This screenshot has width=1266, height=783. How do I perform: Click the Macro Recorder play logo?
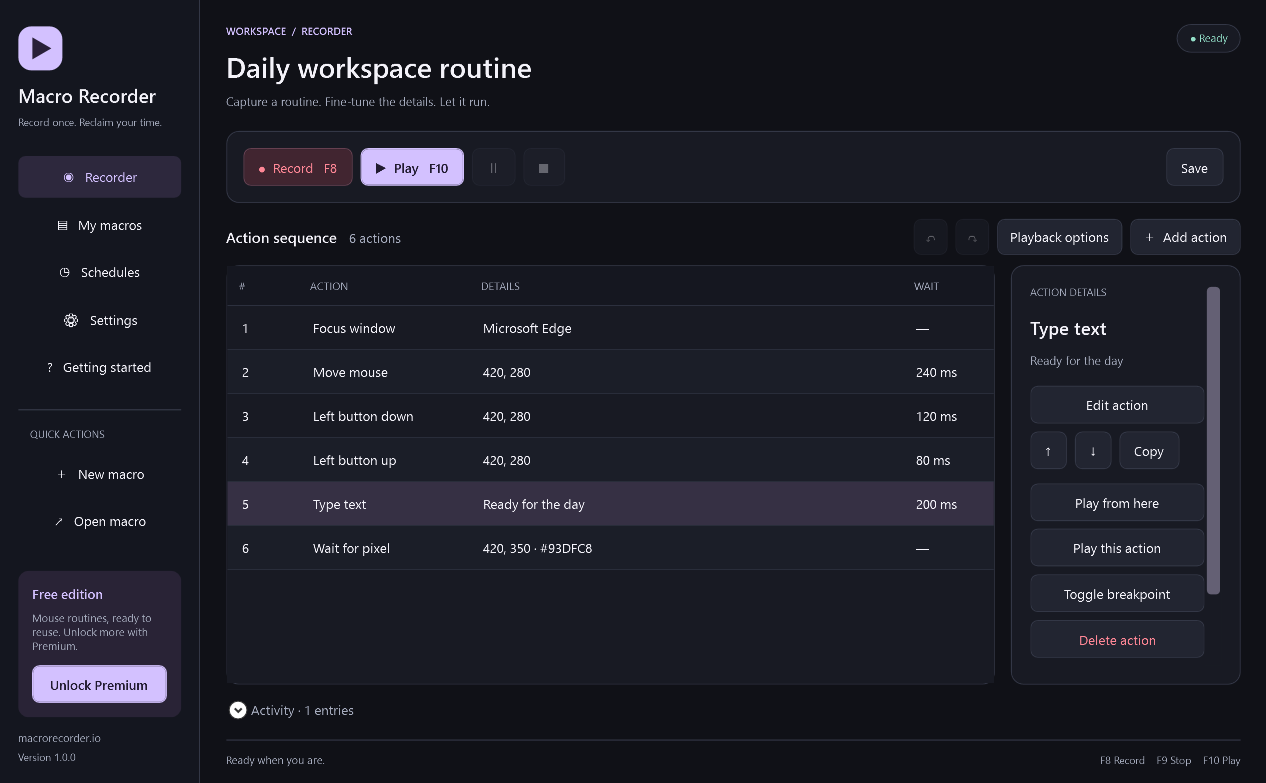(40, 48)
